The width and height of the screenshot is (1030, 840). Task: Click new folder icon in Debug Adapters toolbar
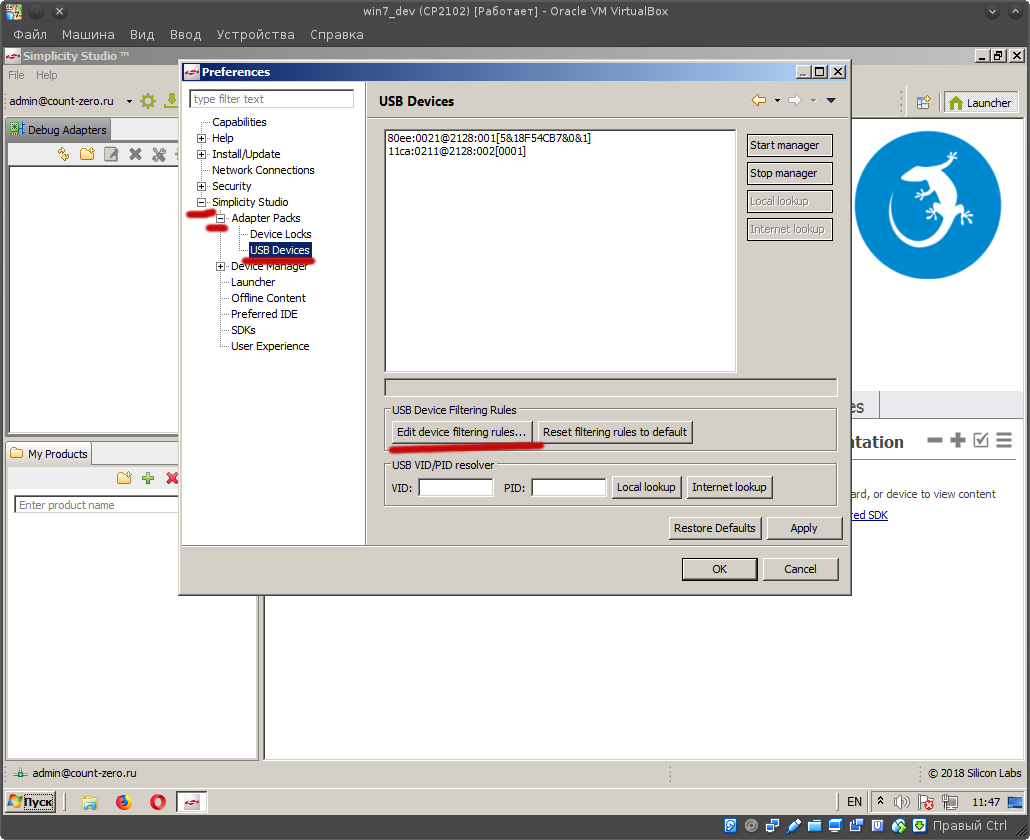click(x=87, y=154)
